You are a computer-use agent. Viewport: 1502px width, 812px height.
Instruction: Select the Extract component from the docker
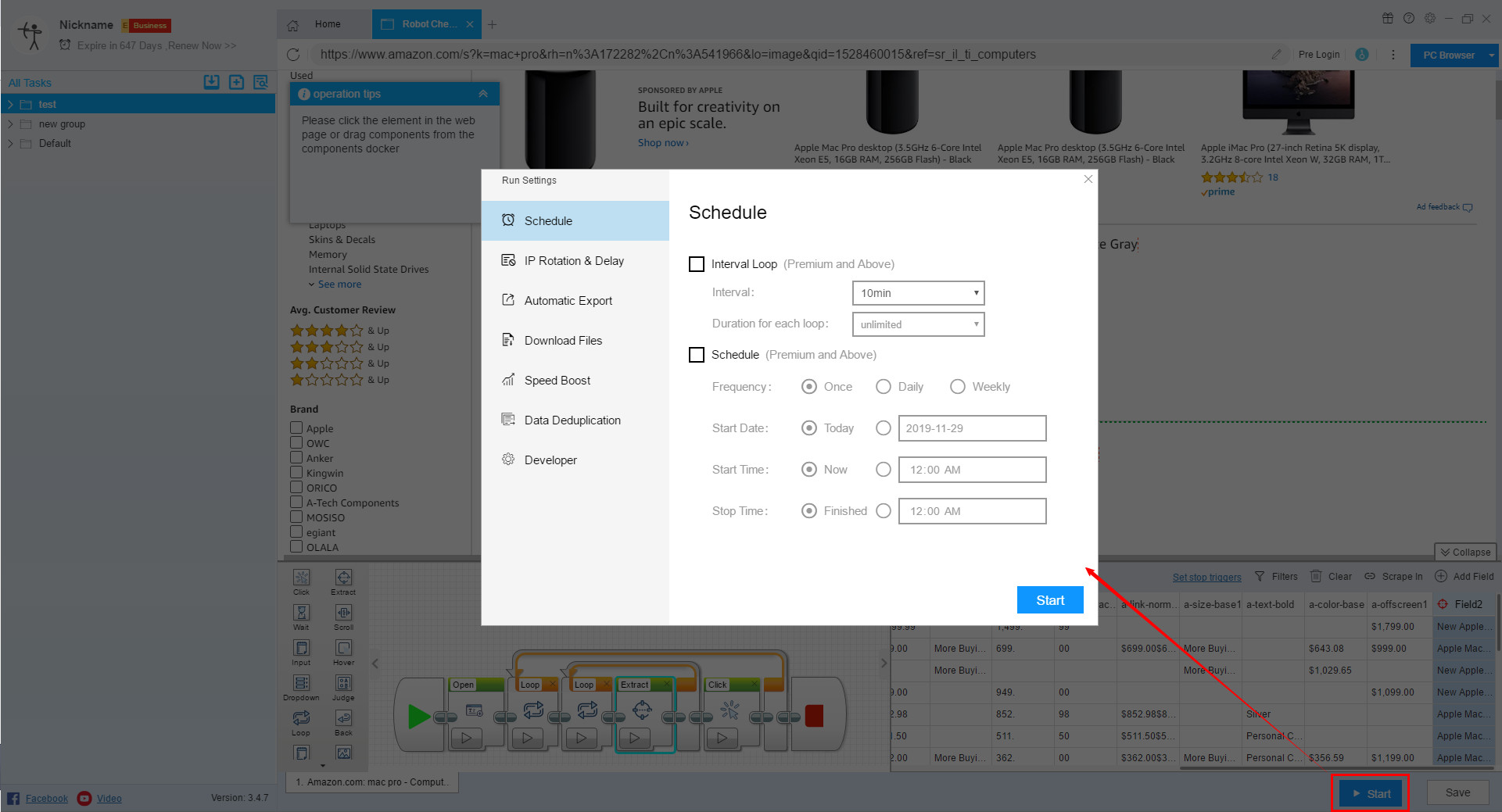pyautogui.click(x=343, y=579)
